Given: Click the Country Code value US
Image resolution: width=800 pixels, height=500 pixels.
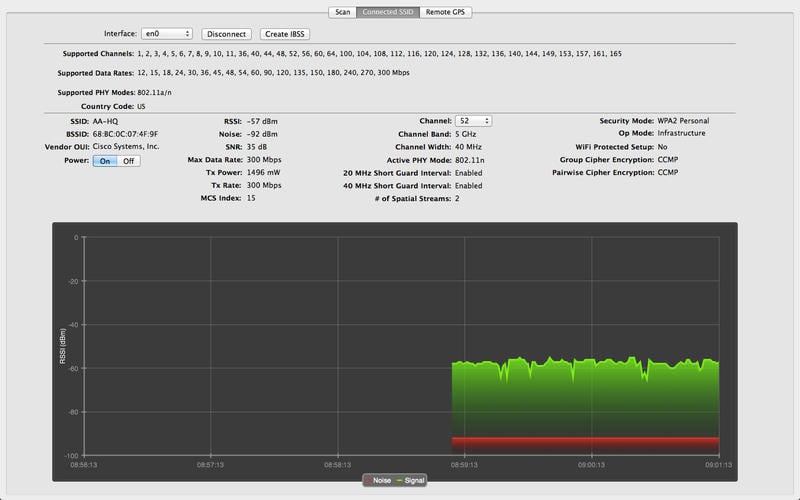Looking at the screenshot, I should (141, 107).
